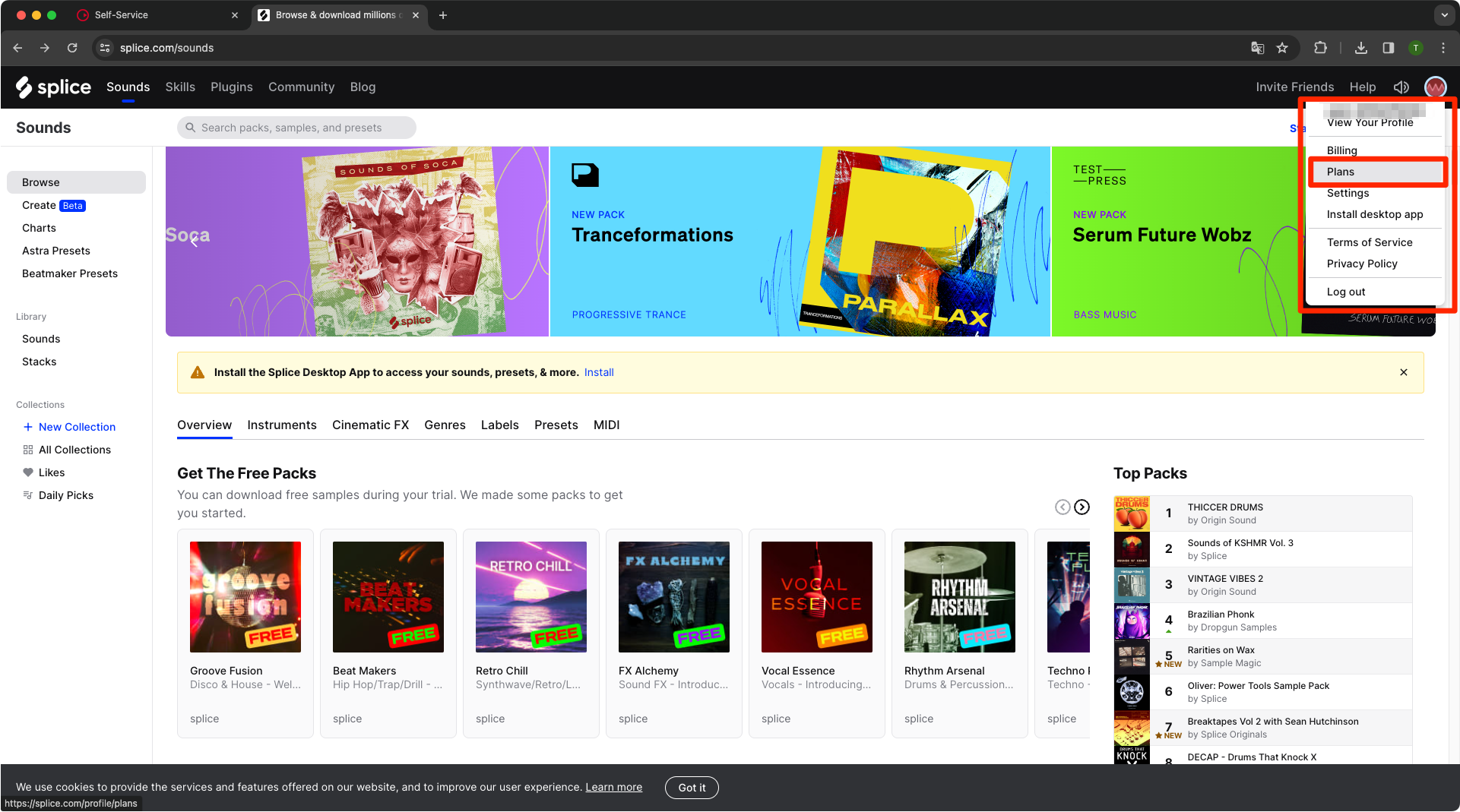
Task: Open Privacy Policy menu entry
Action: point(1362,264)
